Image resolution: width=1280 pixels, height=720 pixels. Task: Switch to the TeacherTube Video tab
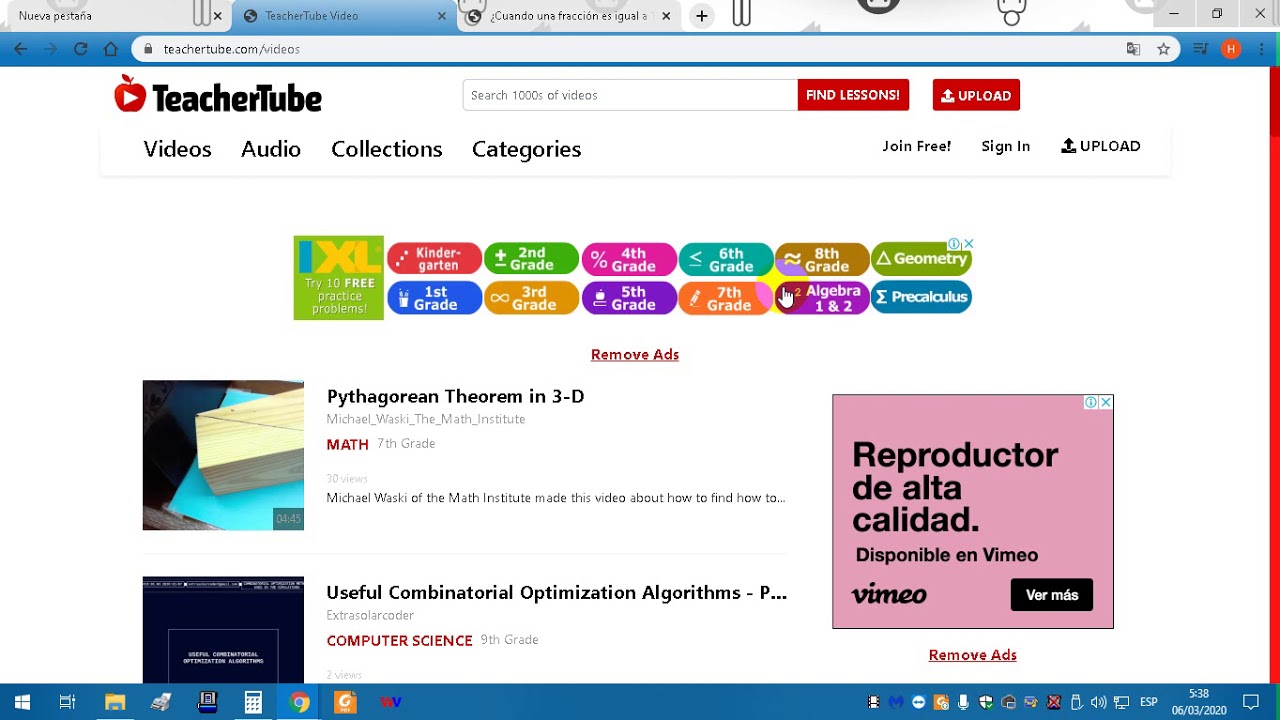(x=343, y=16)
